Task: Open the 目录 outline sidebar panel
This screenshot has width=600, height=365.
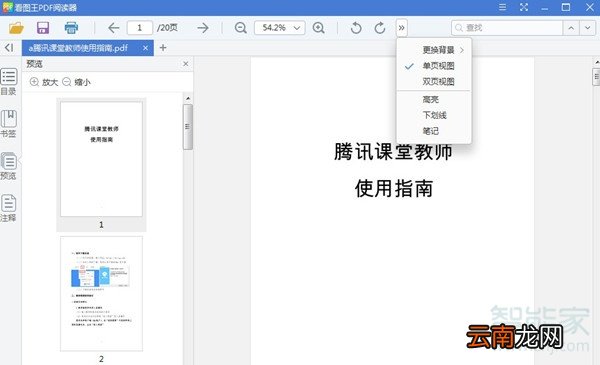Action: pyautogui.click(x=8, y=82)
